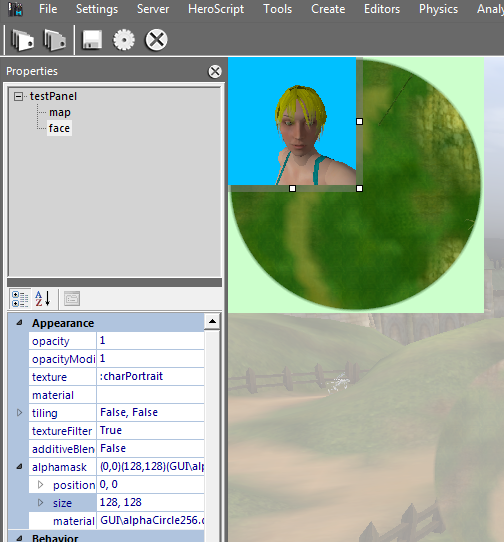Collapse the Appearance category

point(19,323)
